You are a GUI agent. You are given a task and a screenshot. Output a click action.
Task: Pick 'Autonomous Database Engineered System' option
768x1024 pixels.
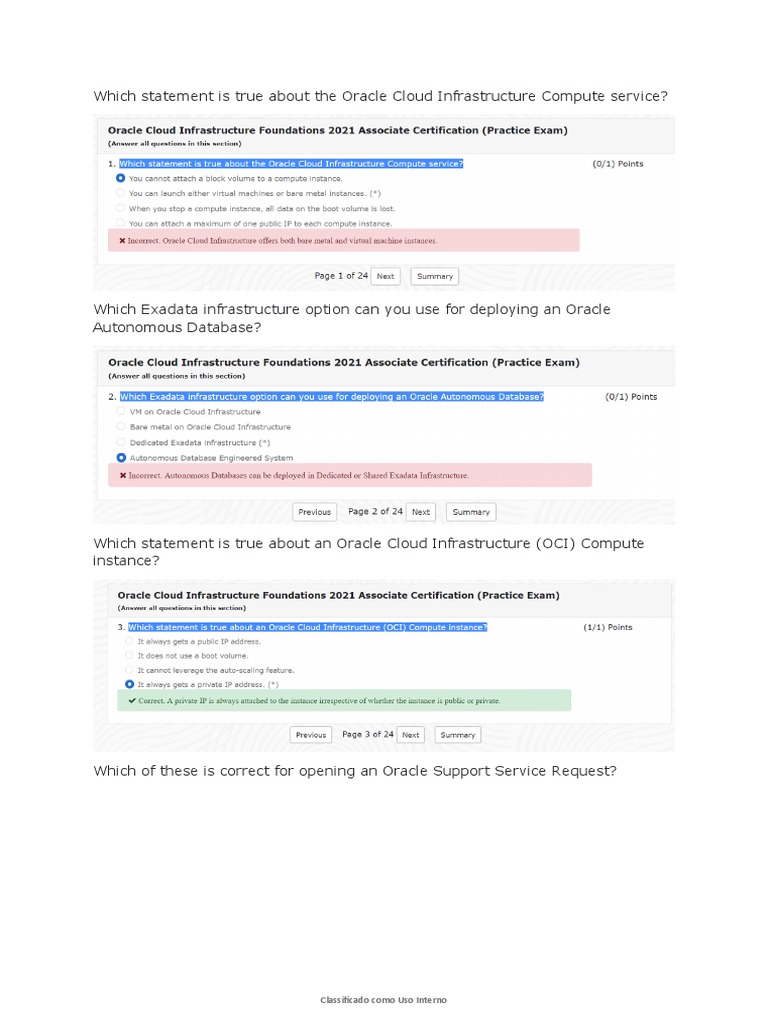(x=121, y=458)
